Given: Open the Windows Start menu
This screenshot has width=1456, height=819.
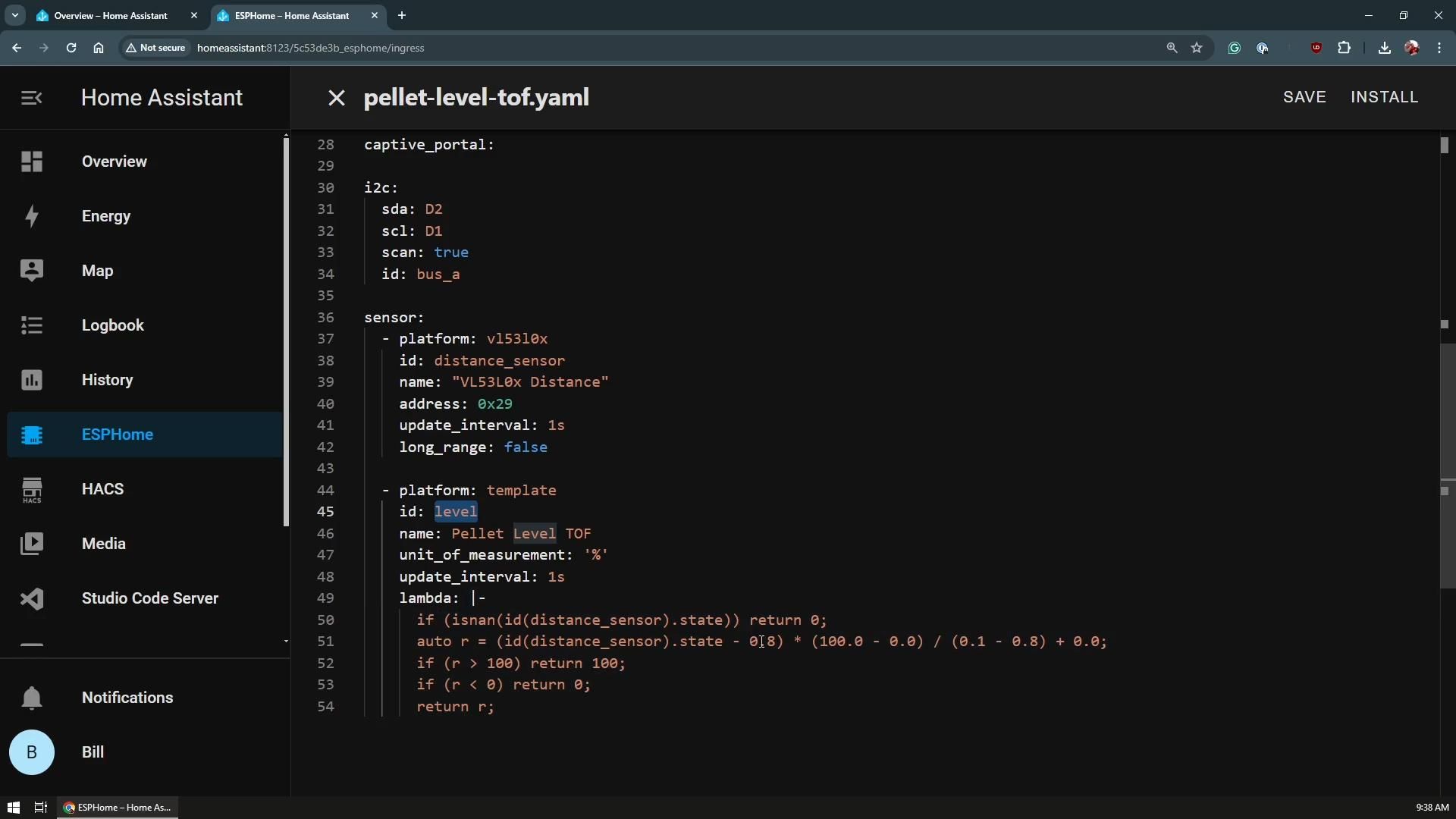Looking at the screenshot, I should (x=13, y=808).
